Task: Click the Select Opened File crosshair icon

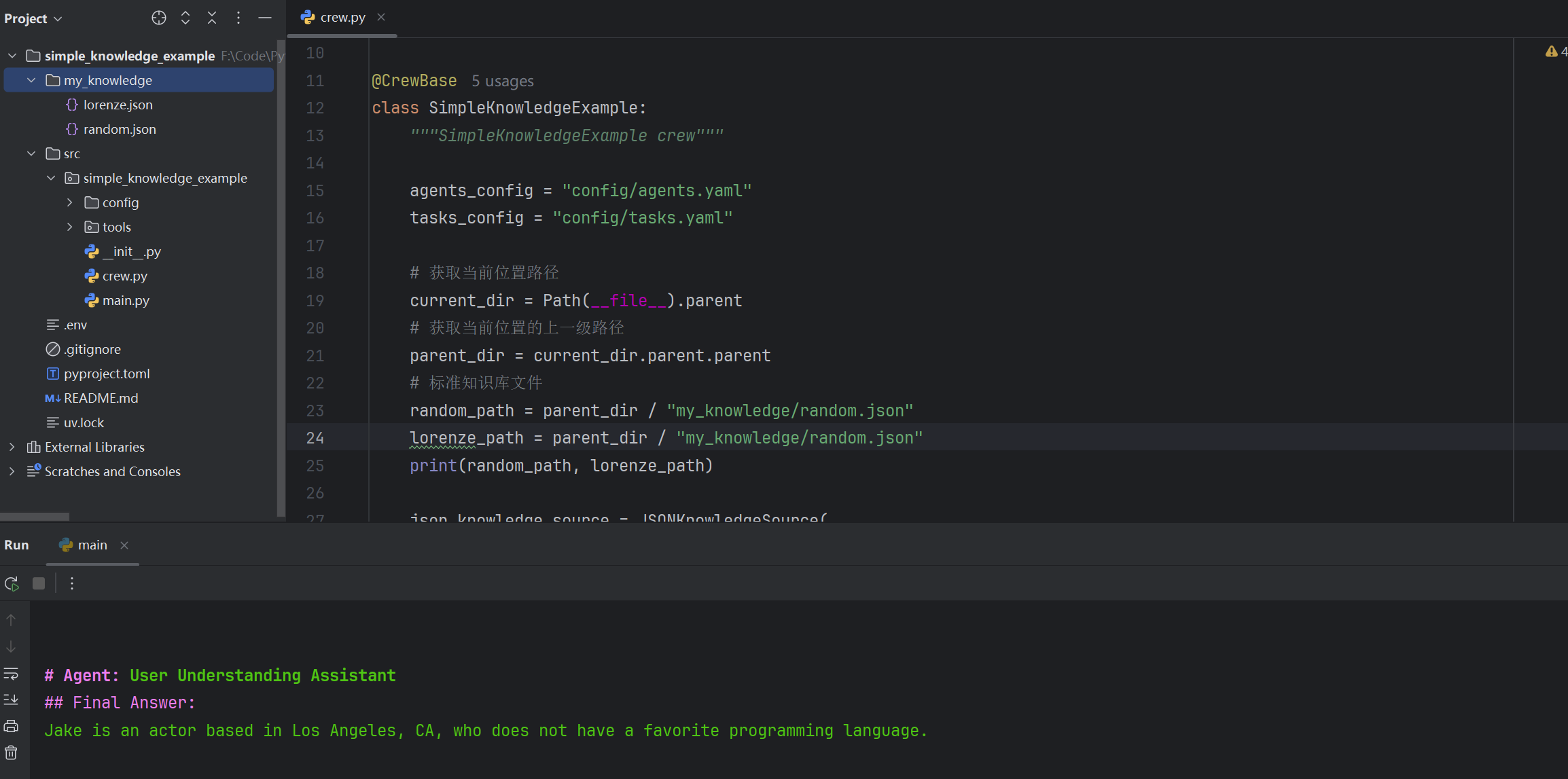Action: (159, 18)
